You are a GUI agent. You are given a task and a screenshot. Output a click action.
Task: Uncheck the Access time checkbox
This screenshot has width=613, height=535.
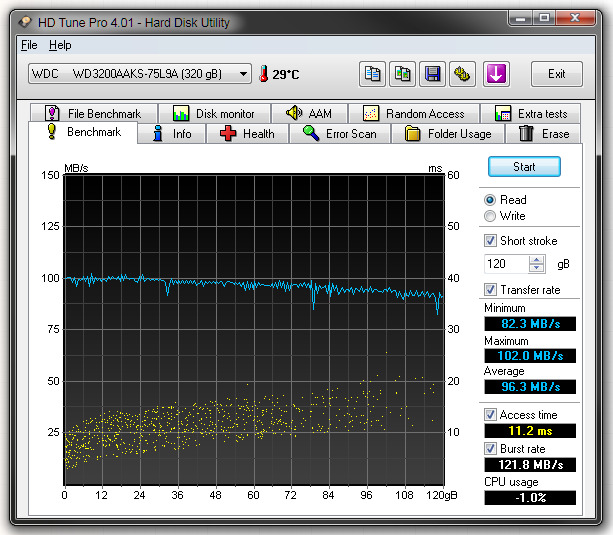point(490,415)
